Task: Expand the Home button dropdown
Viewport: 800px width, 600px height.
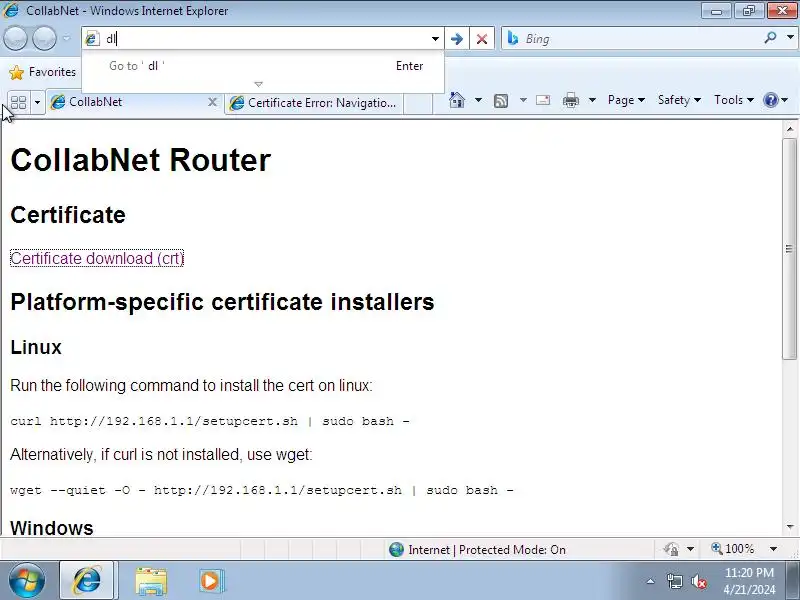Action: point(478,100)
